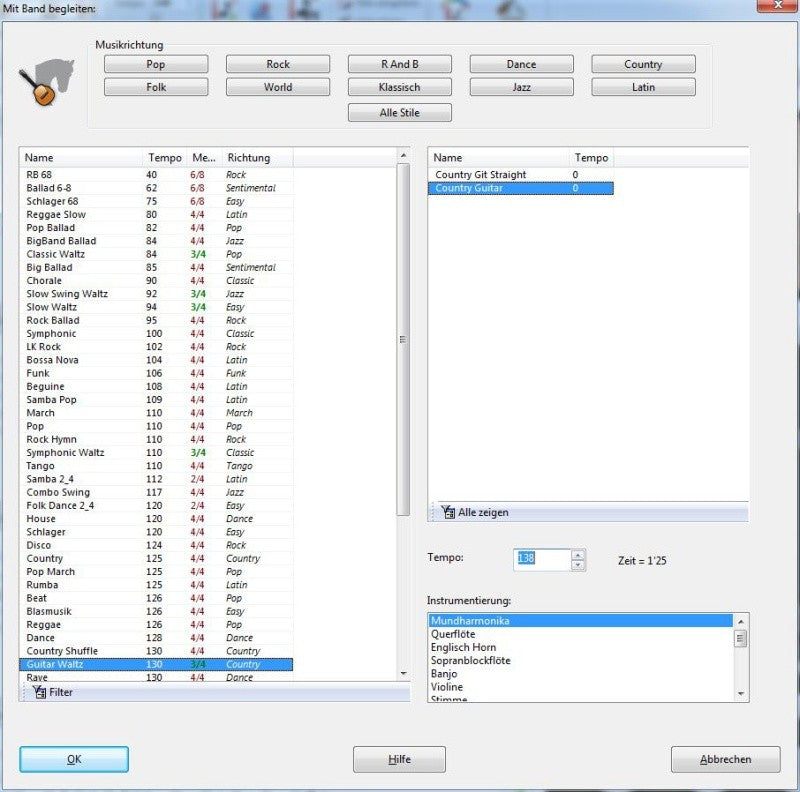
Task: Click the horse with guitar logo
Action: tap(47, 82)
